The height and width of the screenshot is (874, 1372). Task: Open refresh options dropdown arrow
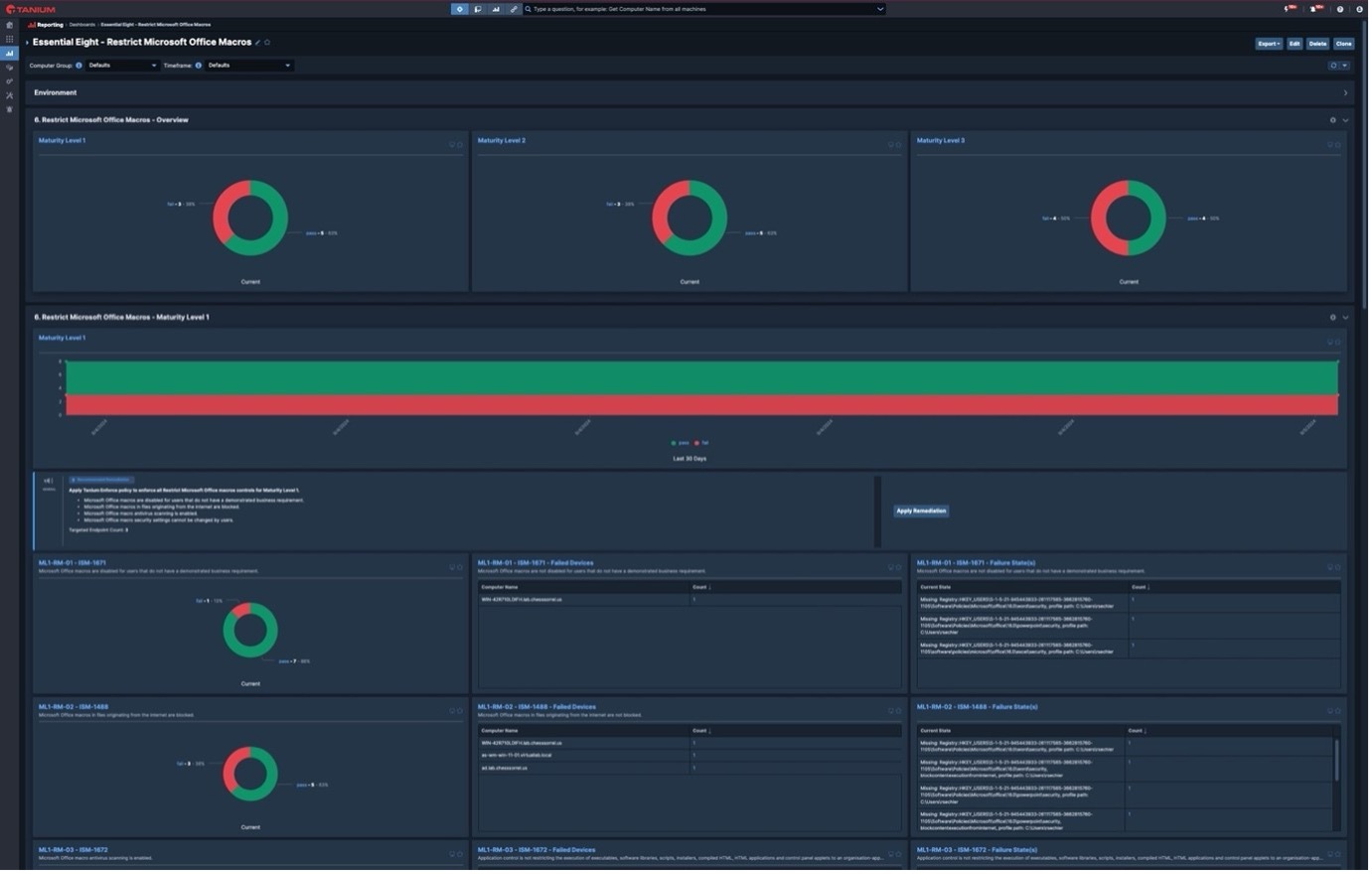[x=1345, y=66]
